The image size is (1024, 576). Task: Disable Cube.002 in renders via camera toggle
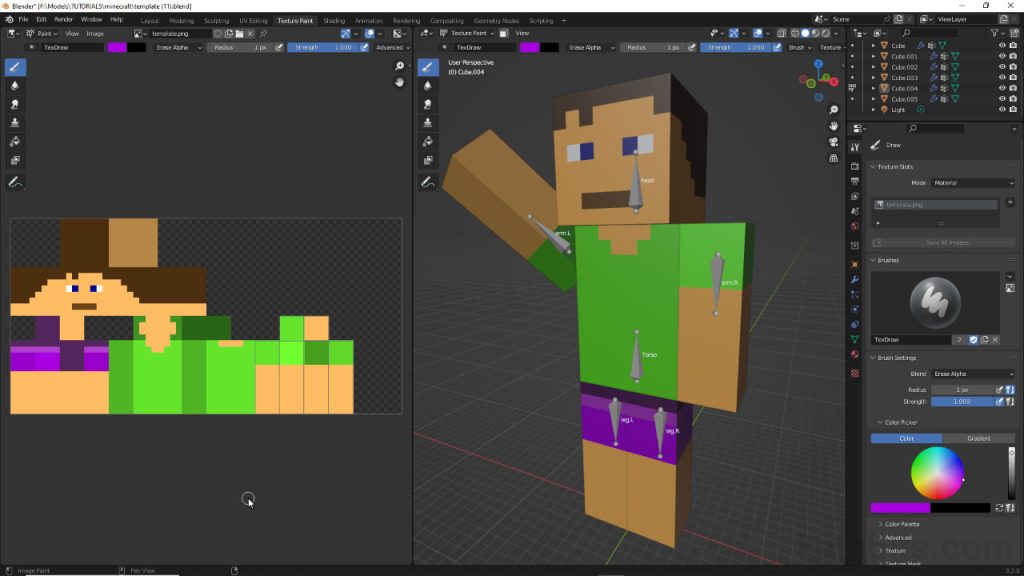(x=1013, y=67)
